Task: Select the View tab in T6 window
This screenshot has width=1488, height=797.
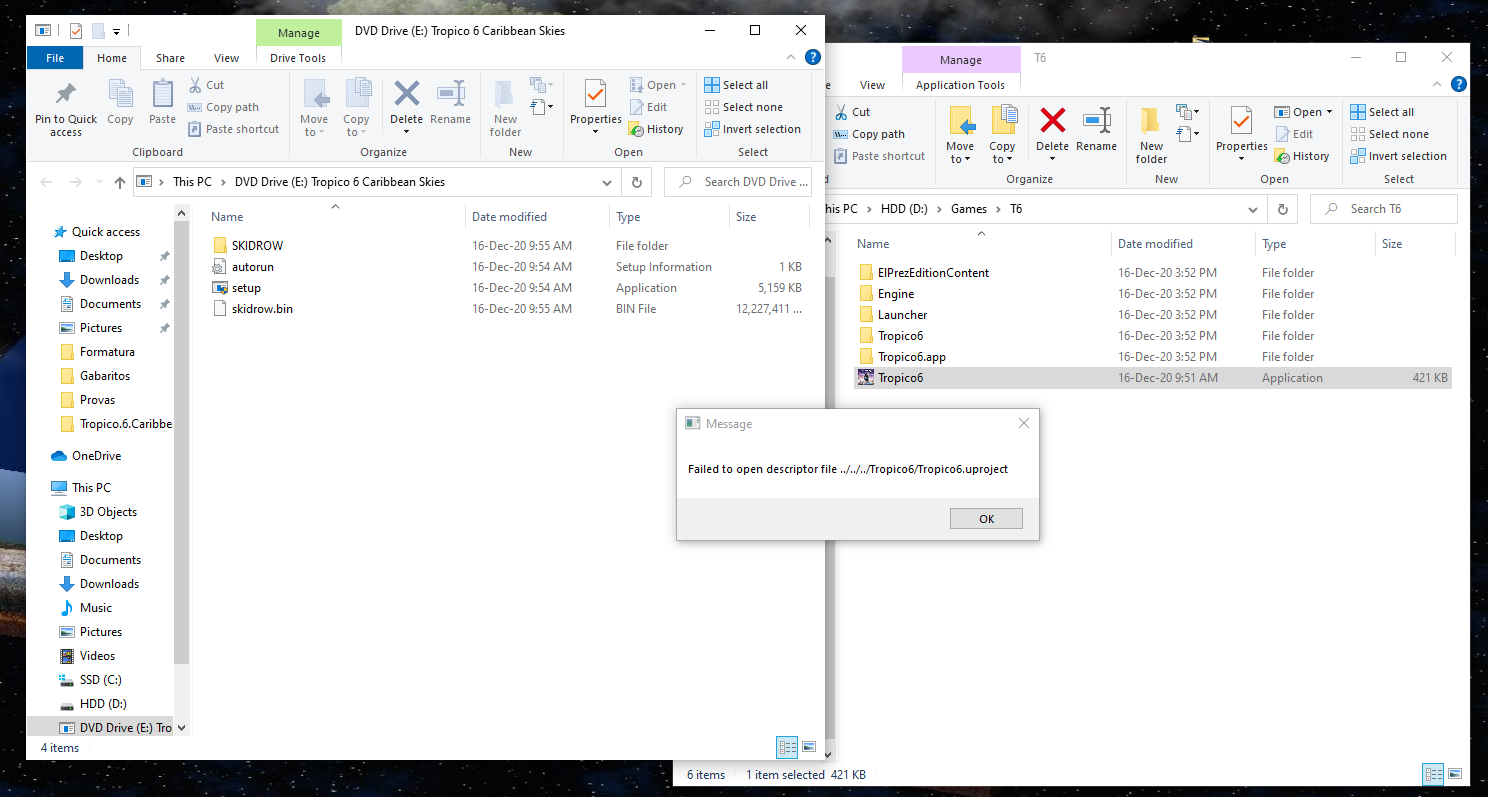Action: (873, 85)
